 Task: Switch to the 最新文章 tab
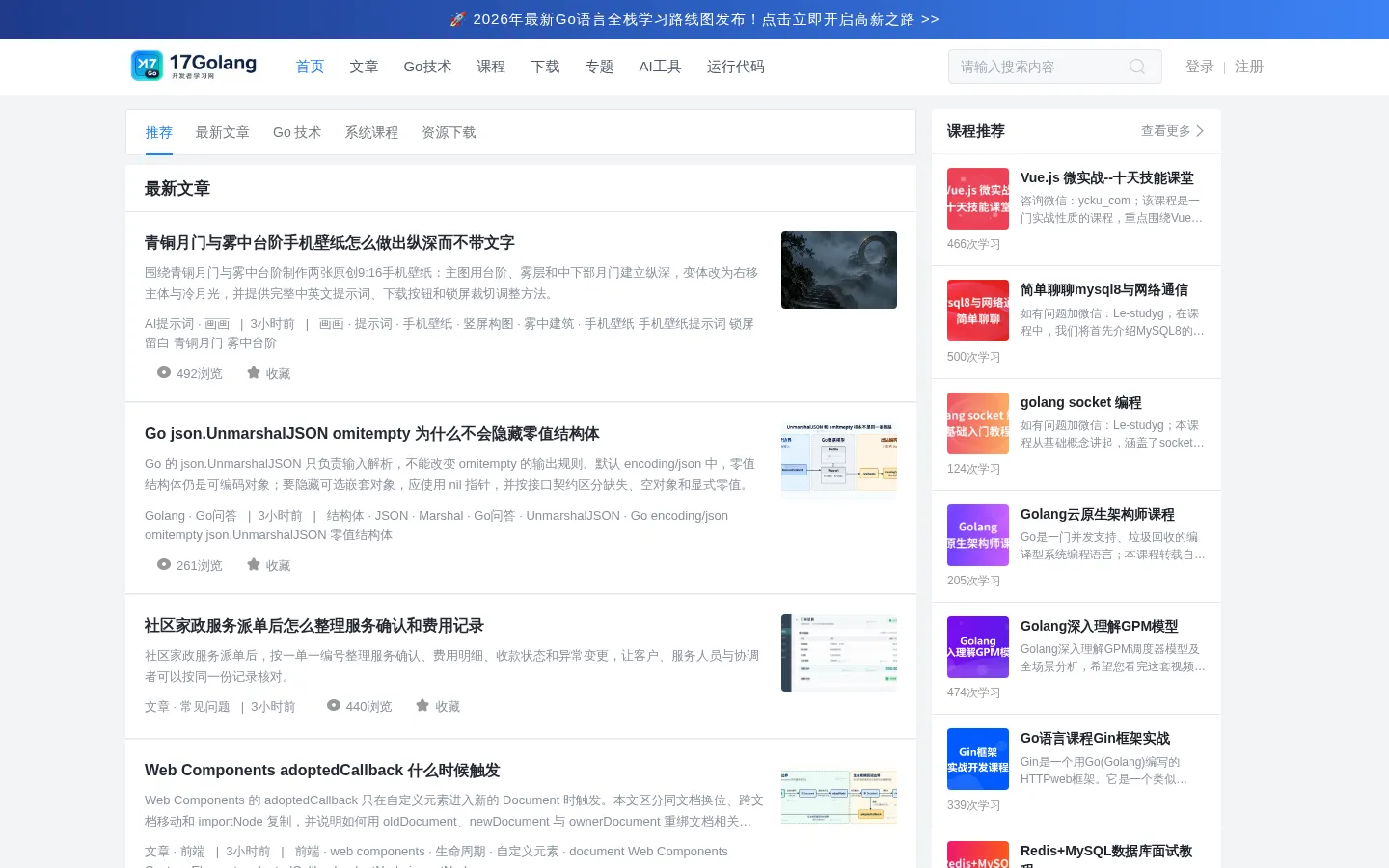click(x=223, y=132)
